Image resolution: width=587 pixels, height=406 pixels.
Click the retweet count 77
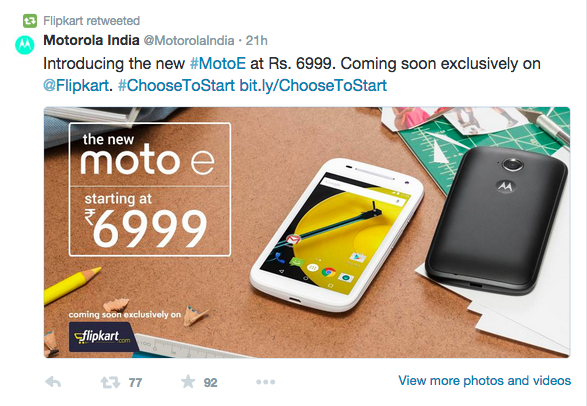[135, 383]
